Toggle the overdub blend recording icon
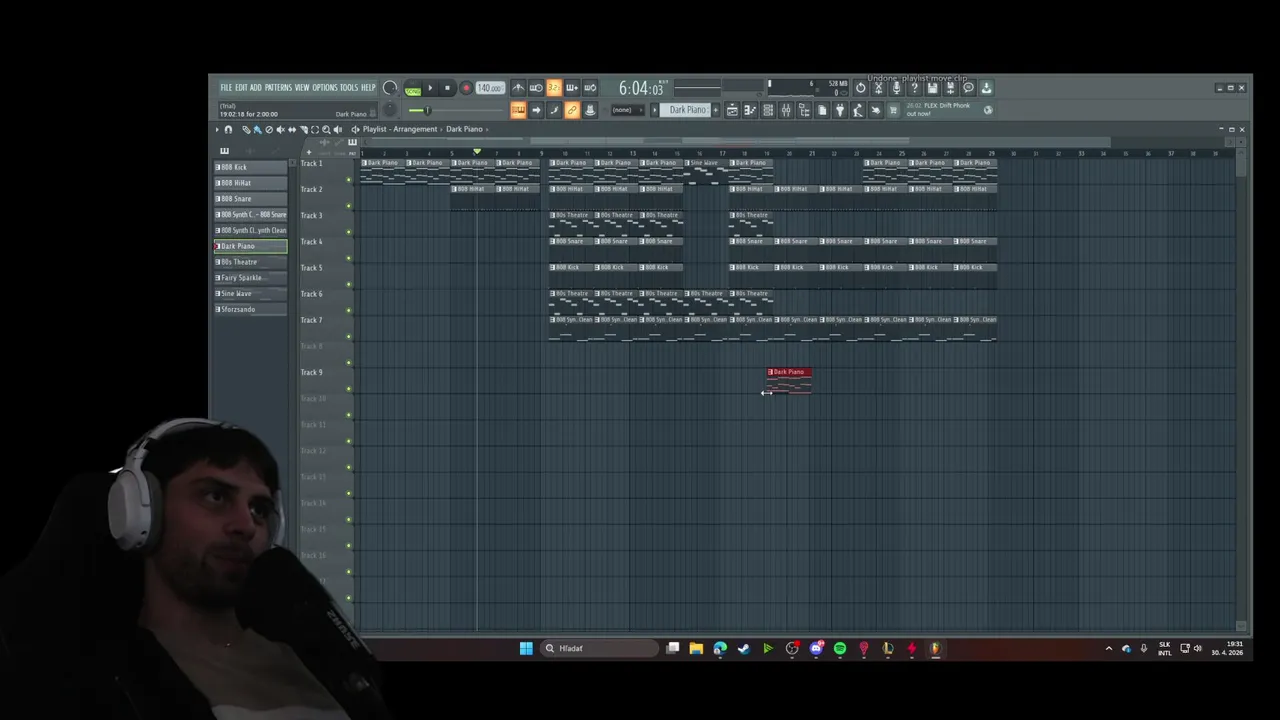Screen dimensions: 1280x720 pos(572,88)
